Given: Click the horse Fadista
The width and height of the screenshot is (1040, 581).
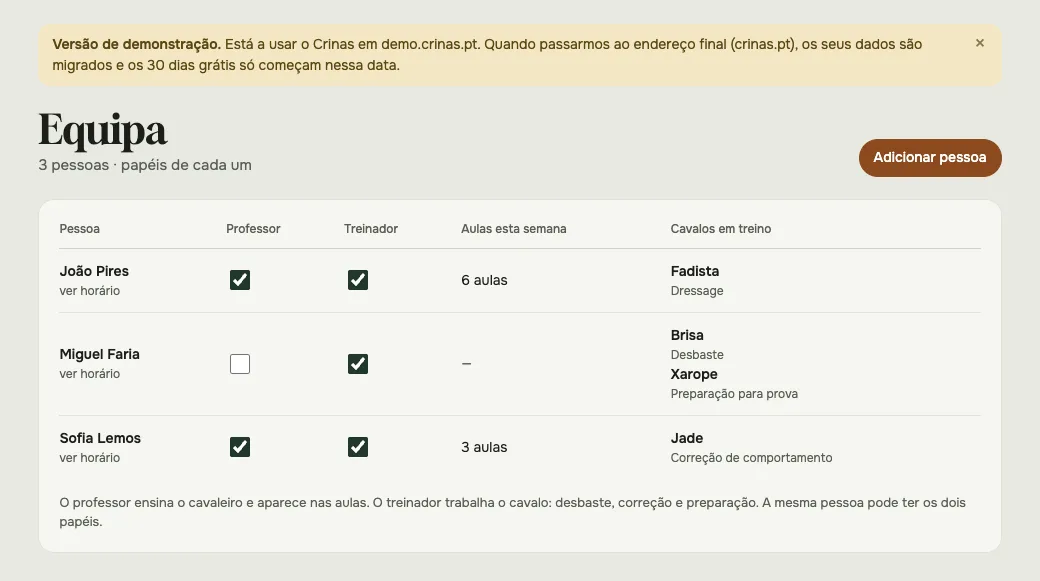Looking at the screenshot, I should coord(694,271).
